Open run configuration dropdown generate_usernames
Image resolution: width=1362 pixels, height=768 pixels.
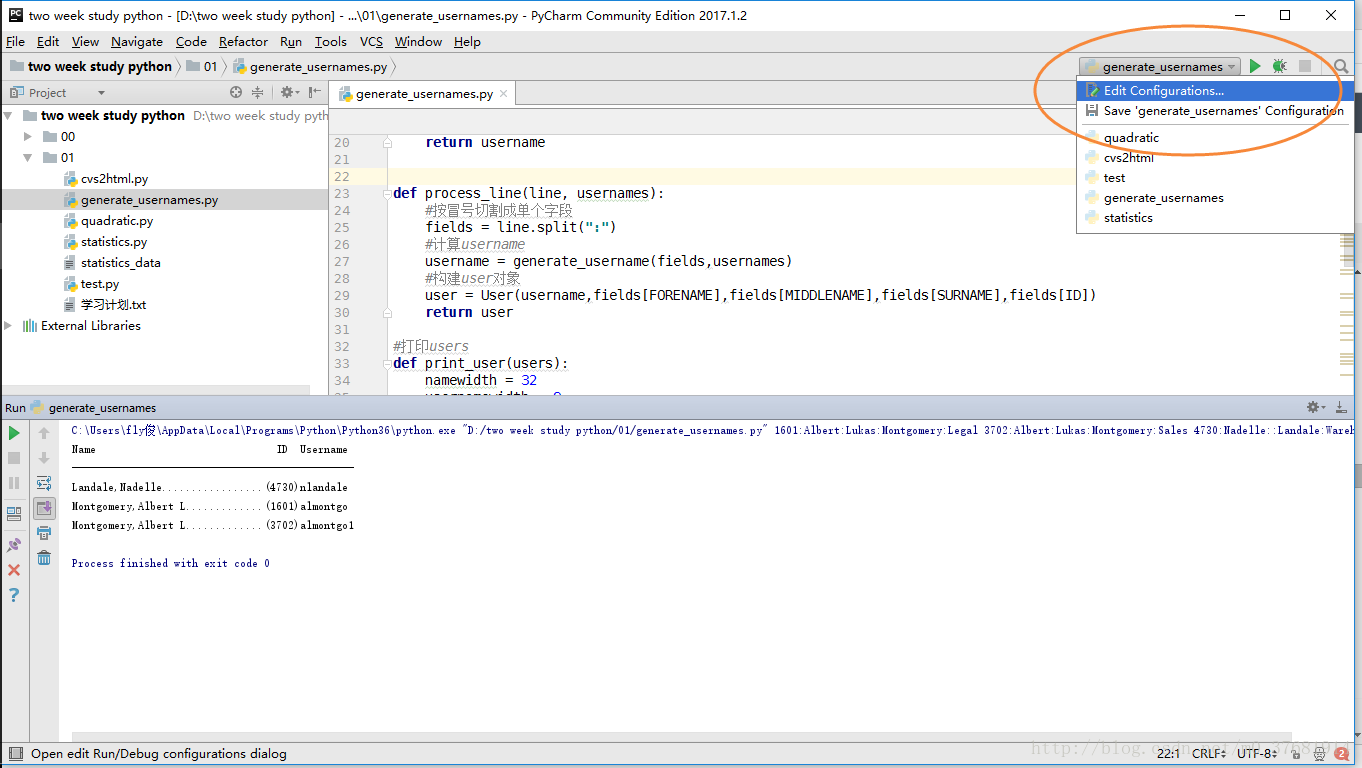pyautogui.click(x=1161, y=67)
